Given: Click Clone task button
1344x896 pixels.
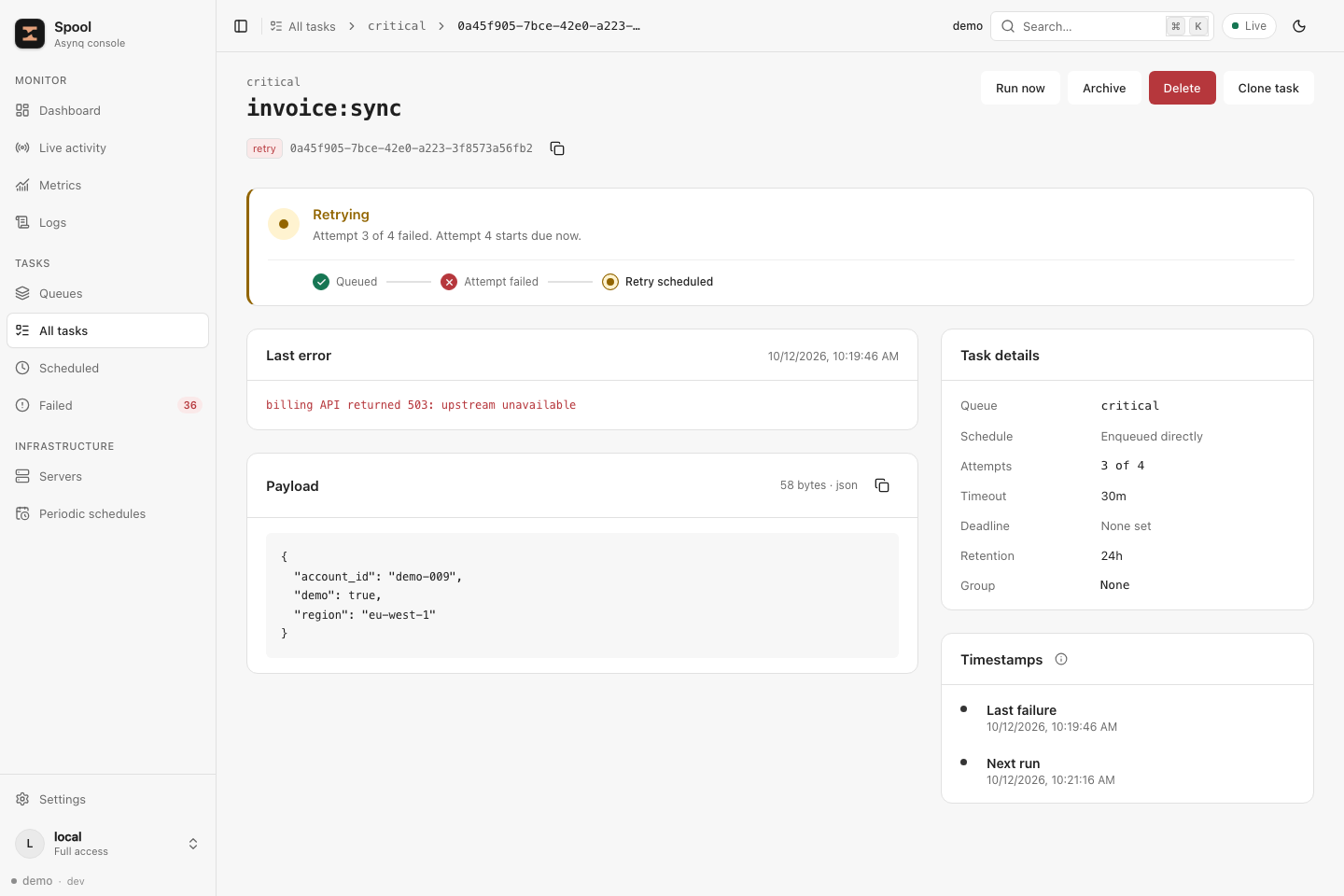Looking at the screenshot, I should [x=1268, y=88].
